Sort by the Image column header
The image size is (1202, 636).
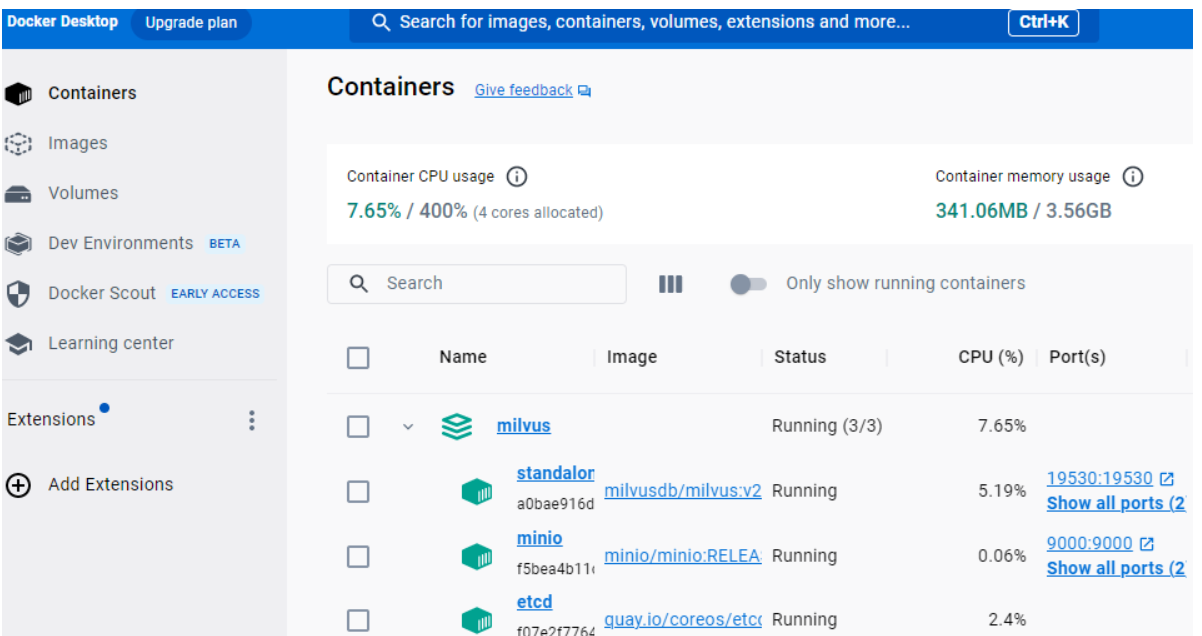pyautogui.click(x=632, y=357)
